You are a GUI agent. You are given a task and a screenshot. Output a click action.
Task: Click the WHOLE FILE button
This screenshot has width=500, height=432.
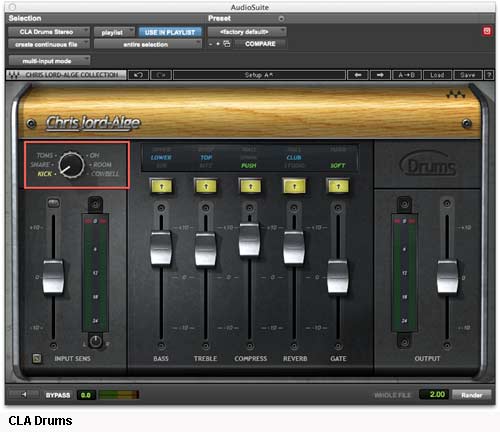[x=393, y=395]
